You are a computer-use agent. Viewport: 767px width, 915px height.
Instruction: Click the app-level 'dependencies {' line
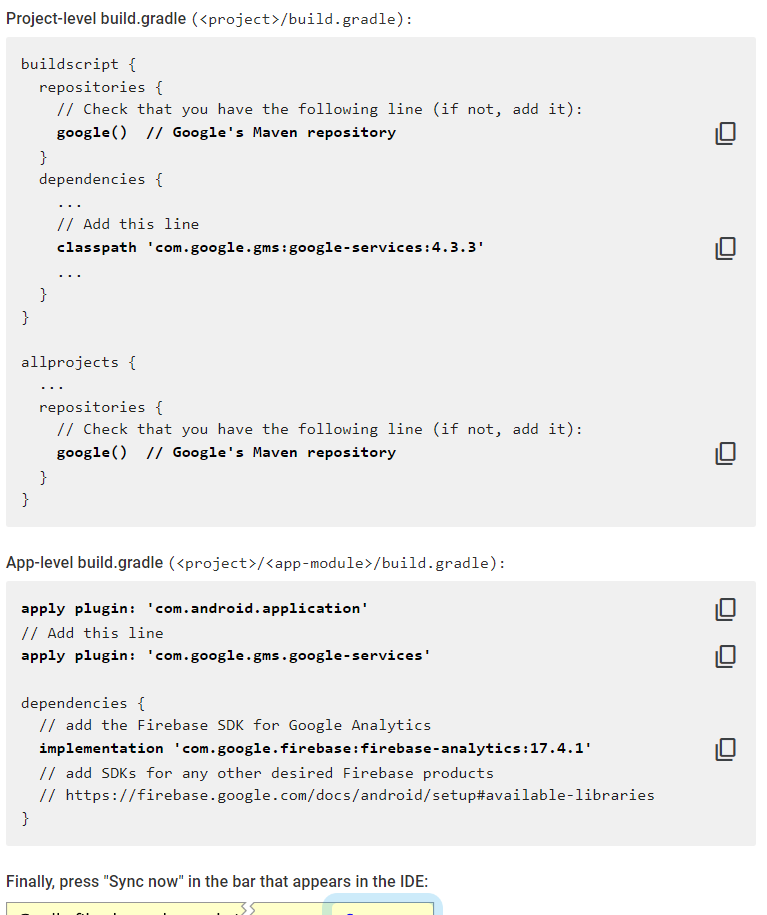[x=83, y=703]
